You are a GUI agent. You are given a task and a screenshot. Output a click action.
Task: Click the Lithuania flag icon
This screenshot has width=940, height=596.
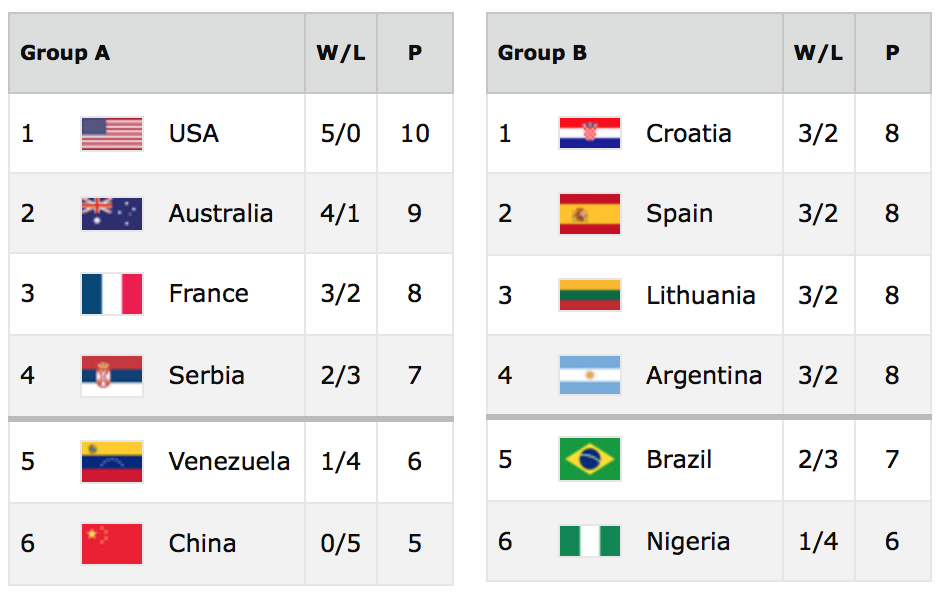click(590, 295)
